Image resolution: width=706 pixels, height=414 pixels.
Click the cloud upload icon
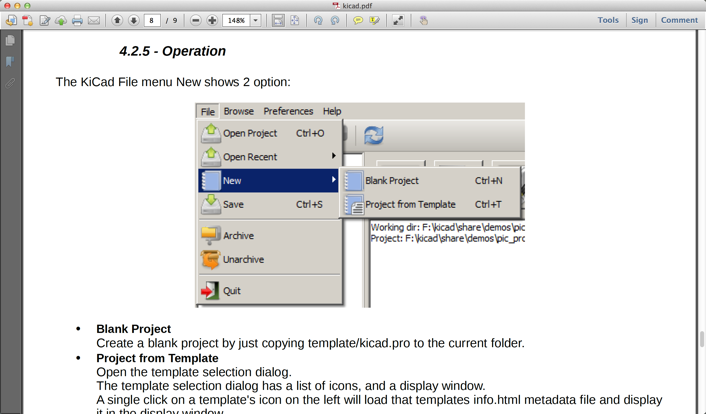point(61,20)
